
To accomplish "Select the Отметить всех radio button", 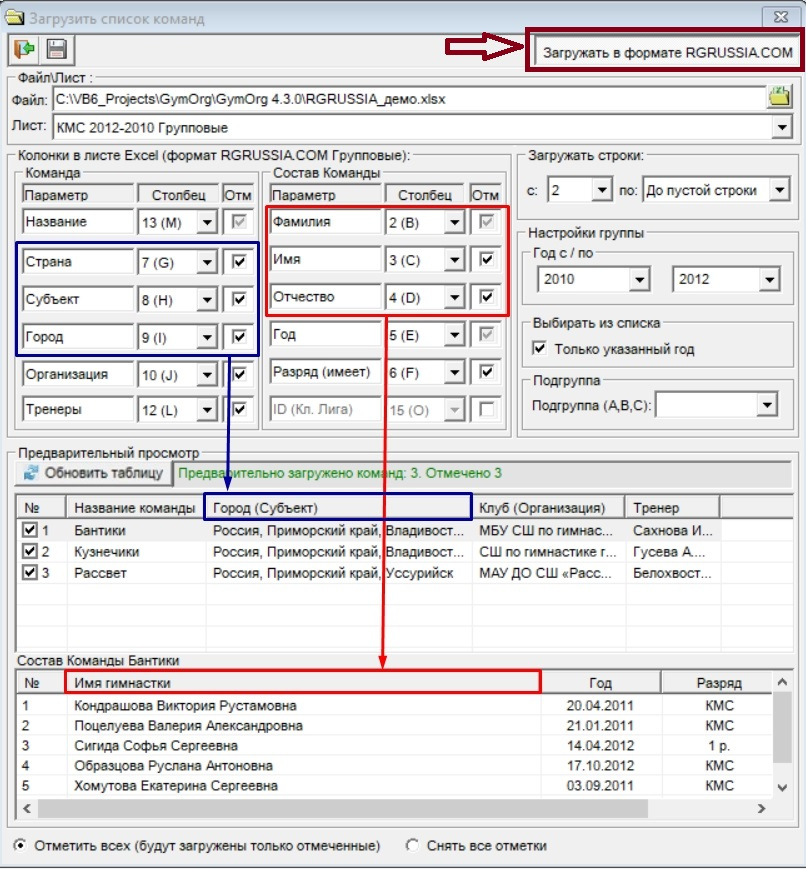I will click(x=20, y=846).
